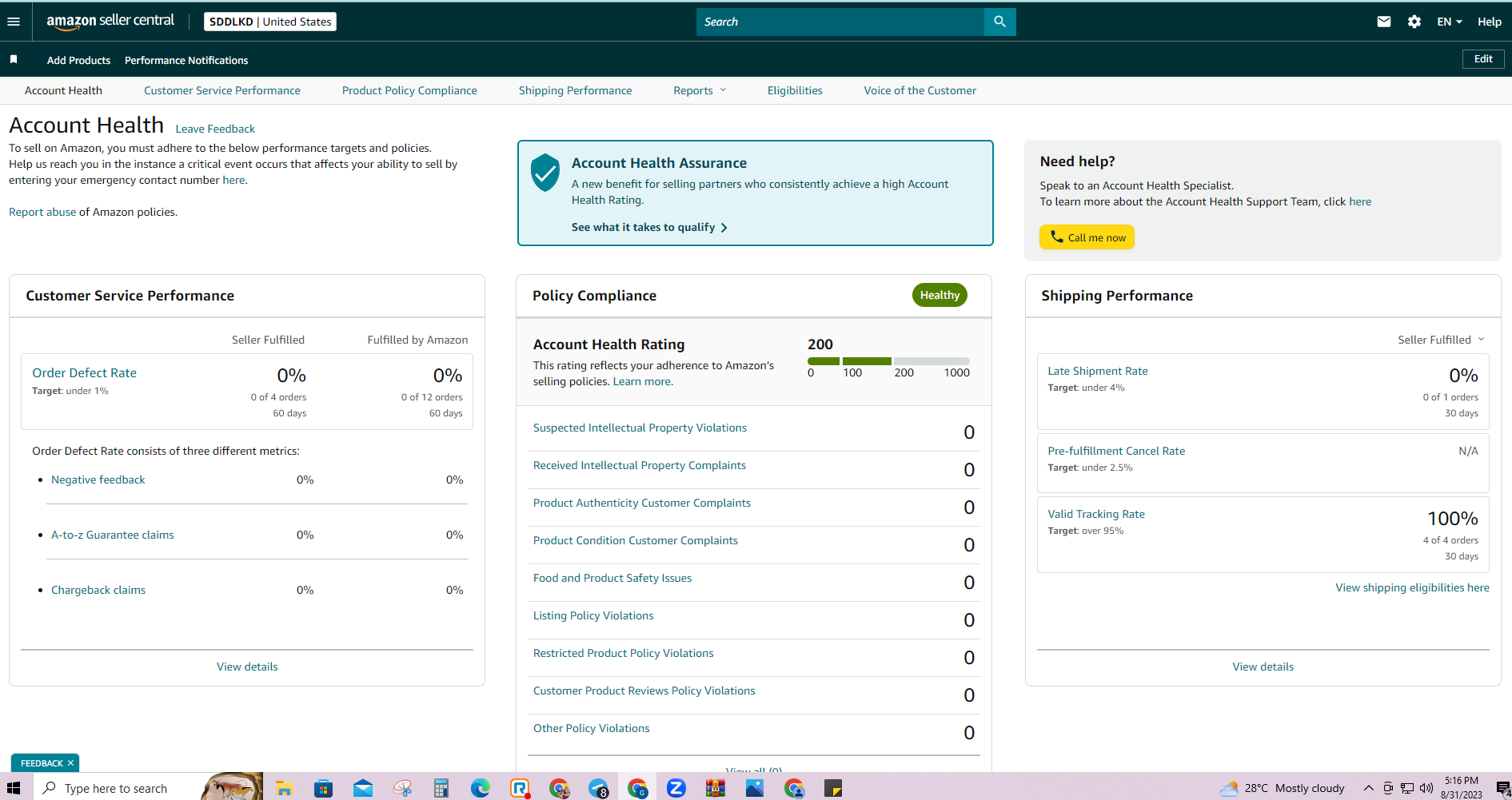
Task: Open File Explorer from the taskbar
Action: coord(284,788)
